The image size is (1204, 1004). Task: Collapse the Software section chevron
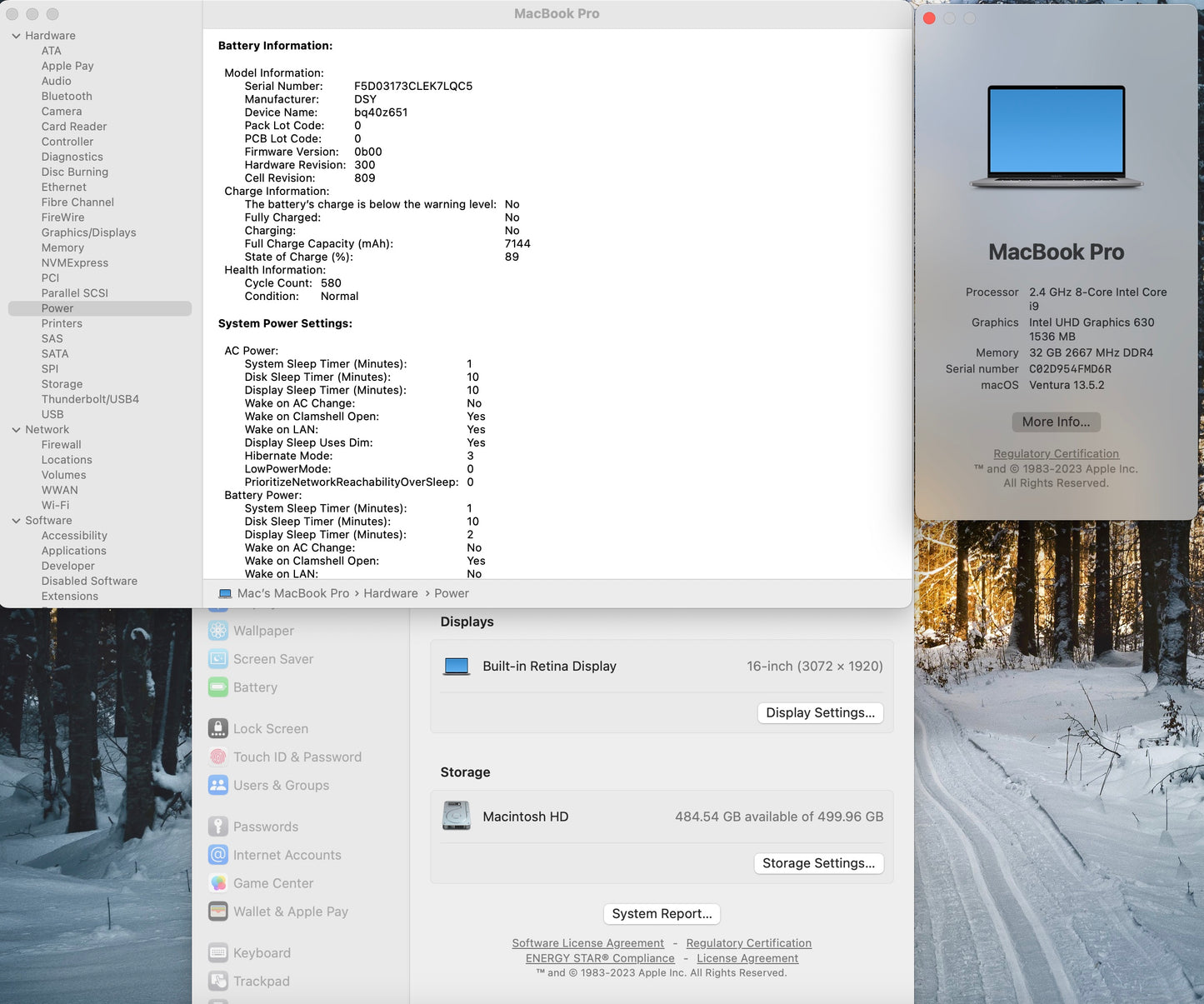coord(16,521)
